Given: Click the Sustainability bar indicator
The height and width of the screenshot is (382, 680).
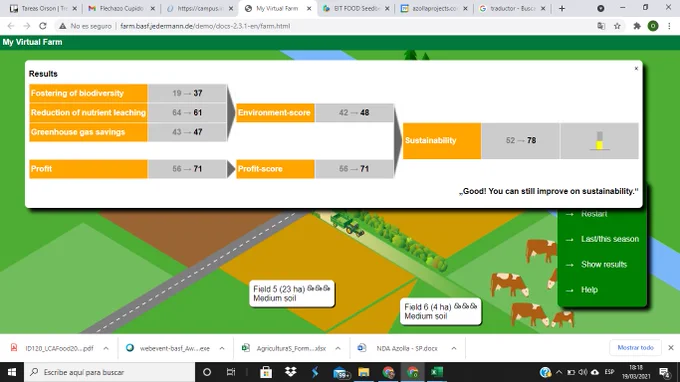Looking at the screenshot, I should 599,141.
